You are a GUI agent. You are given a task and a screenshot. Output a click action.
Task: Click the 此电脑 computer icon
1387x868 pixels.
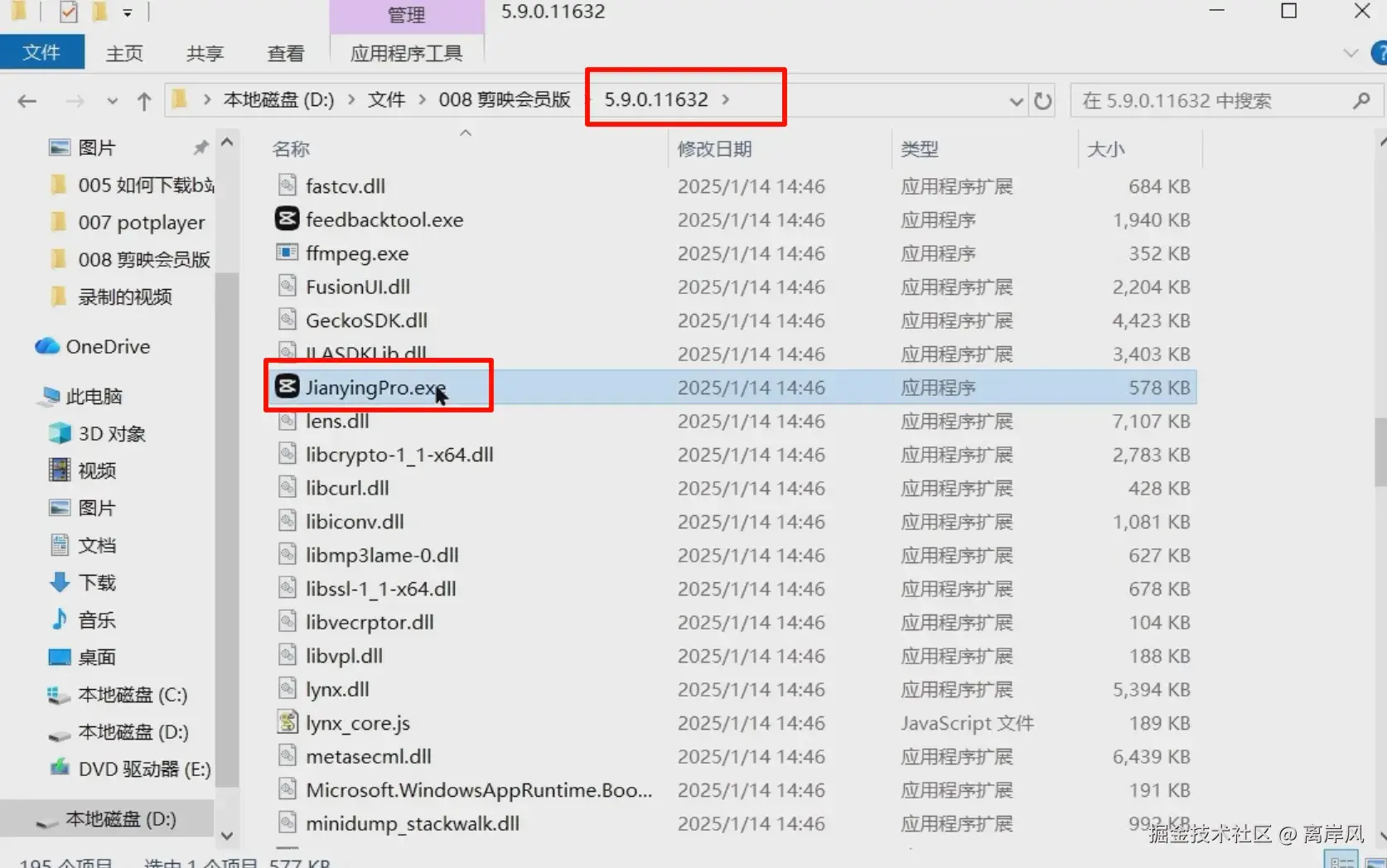point(48,397)
